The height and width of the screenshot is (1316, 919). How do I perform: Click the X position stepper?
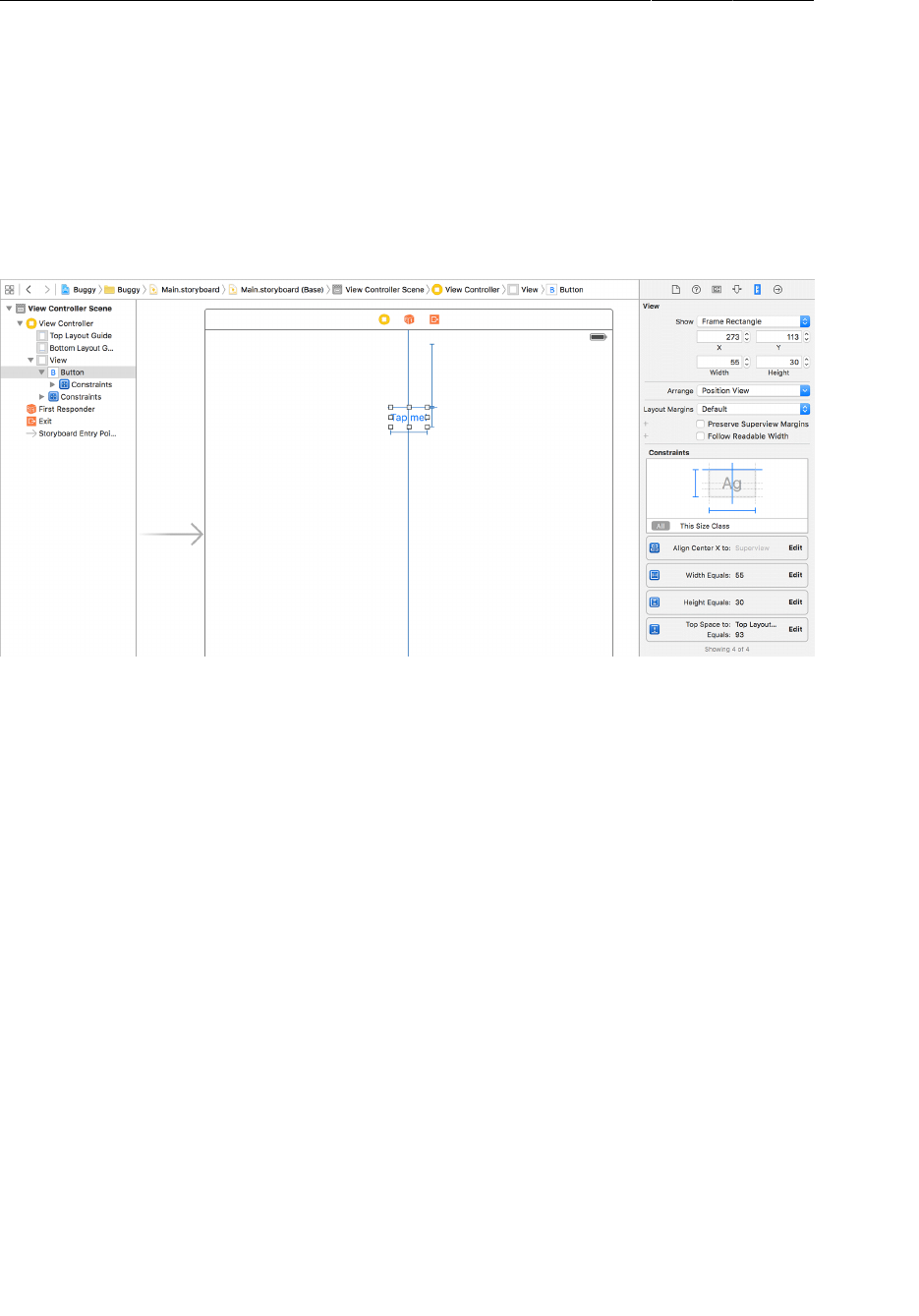[x=747, y=337]
